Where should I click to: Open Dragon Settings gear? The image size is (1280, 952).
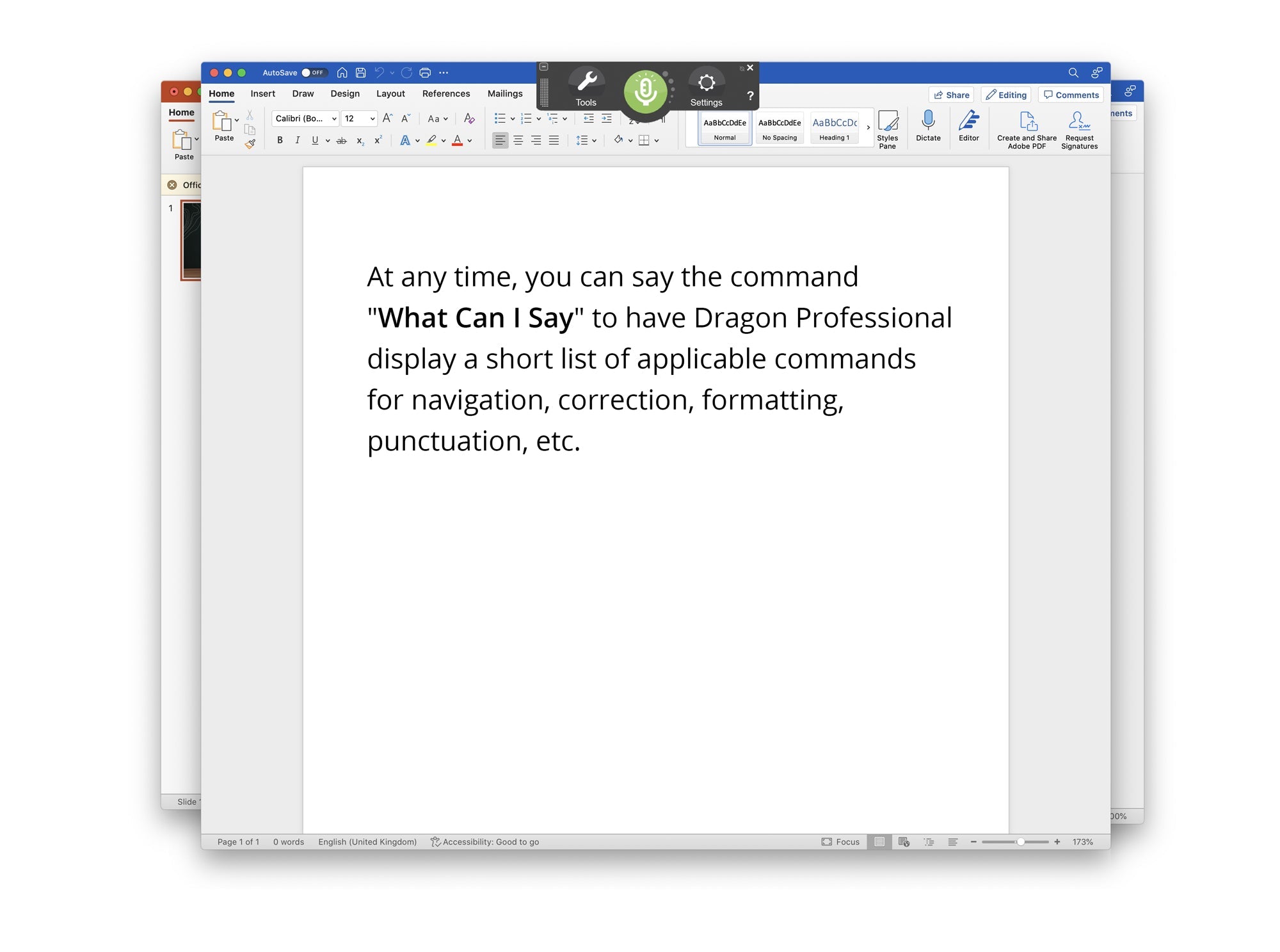click(x=706, y=88)
